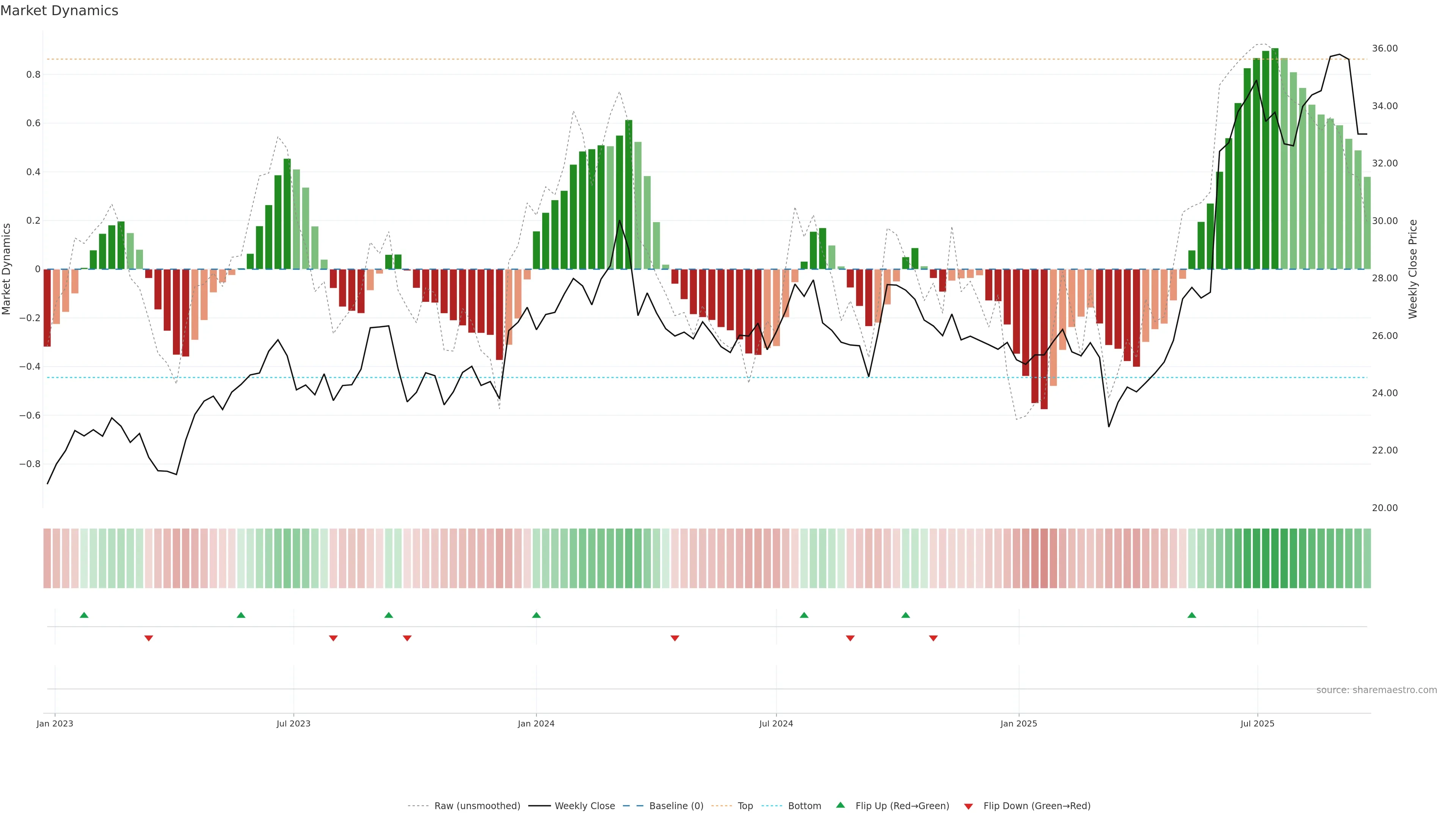Click the Flip Down legend triangle icon
Screen dimensions: 1456x819
tap(968, 806)
